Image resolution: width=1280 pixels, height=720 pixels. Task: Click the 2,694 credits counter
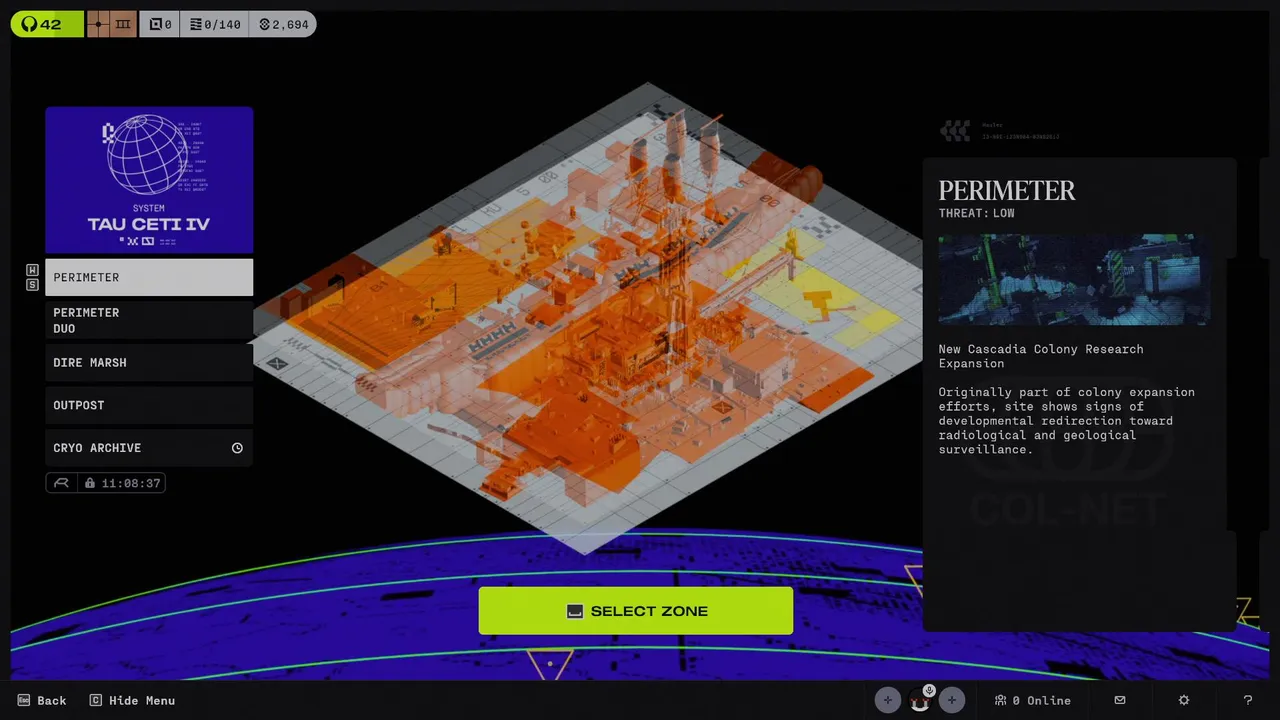(x=284, y=24)
